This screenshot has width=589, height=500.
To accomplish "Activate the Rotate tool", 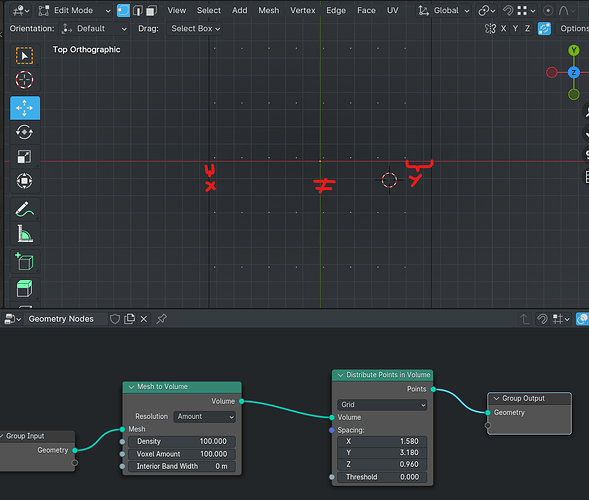I will tap(24, 132).
